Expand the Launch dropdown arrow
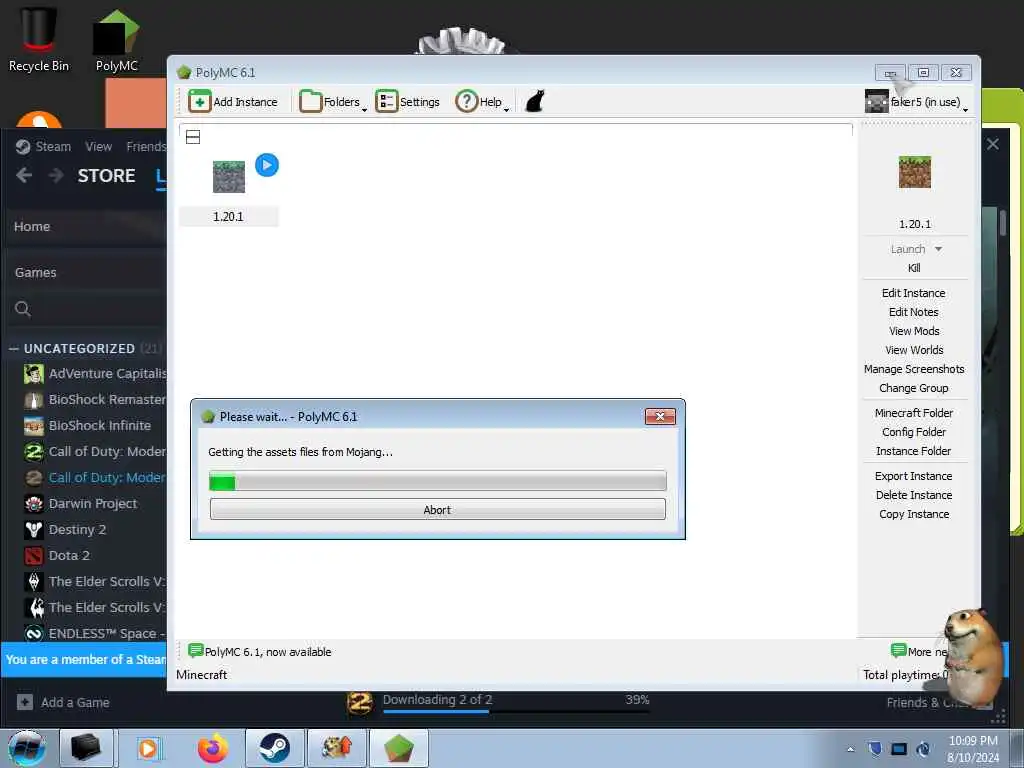1024x768 pixels. pyautogui.click(x=938, y=249)
